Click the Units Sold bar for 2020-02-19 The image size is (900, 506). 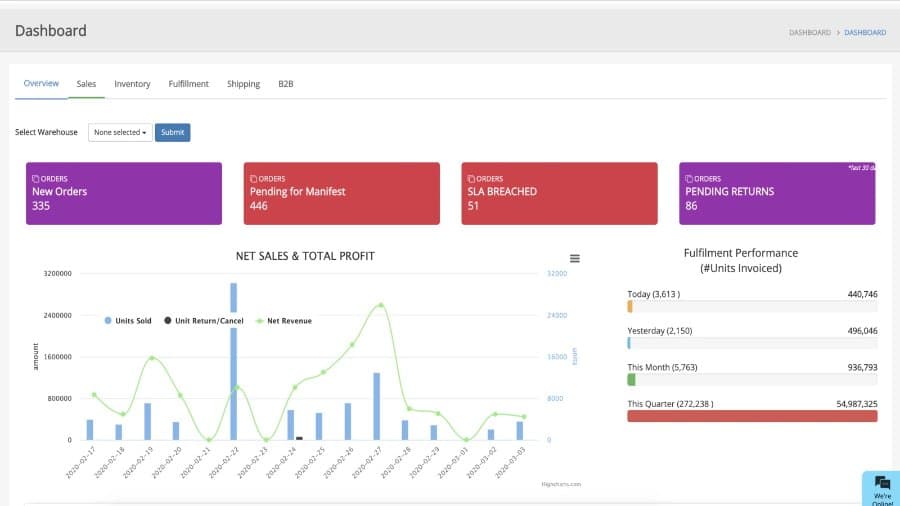tap(148, 422)
